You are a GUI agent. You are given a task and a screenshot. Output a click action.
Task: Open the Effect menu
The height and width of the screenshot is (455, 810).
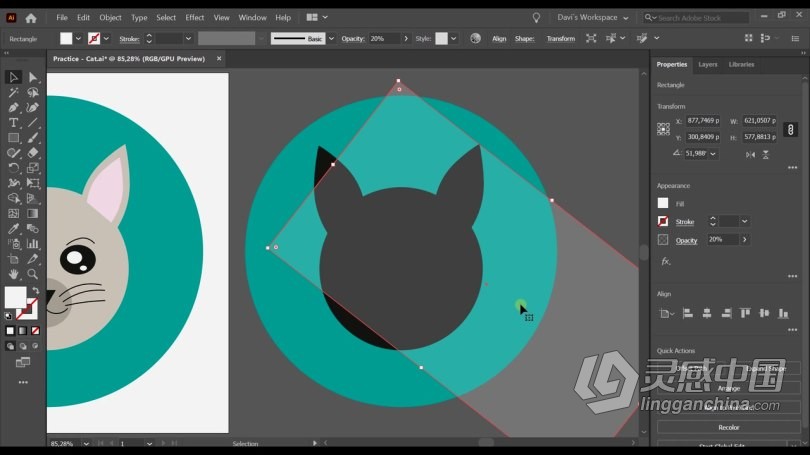[x=195, y=18]
